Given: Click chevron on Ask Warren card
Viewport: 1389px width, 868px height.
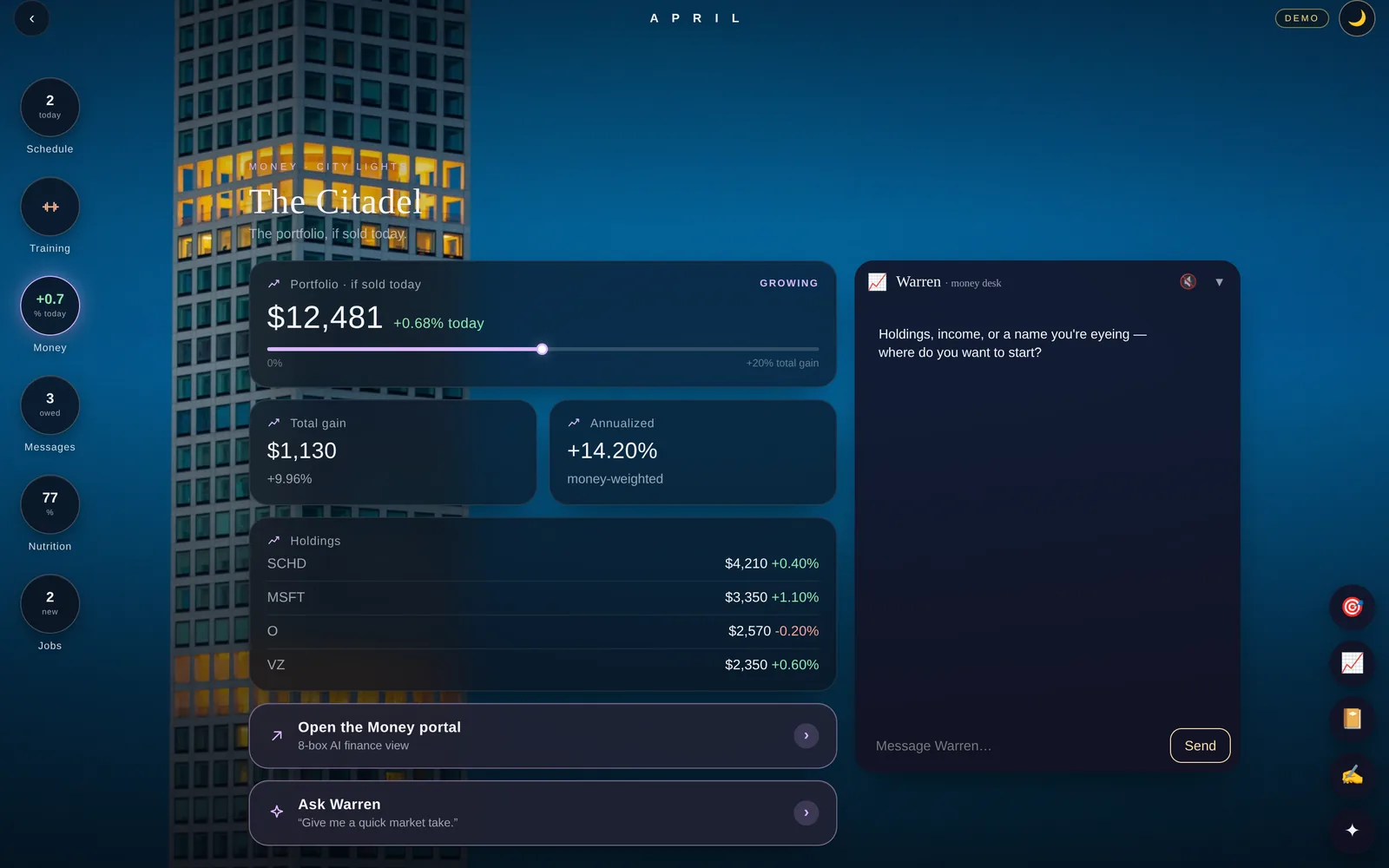Looking at the screenshot, I should tap(806, 813).
